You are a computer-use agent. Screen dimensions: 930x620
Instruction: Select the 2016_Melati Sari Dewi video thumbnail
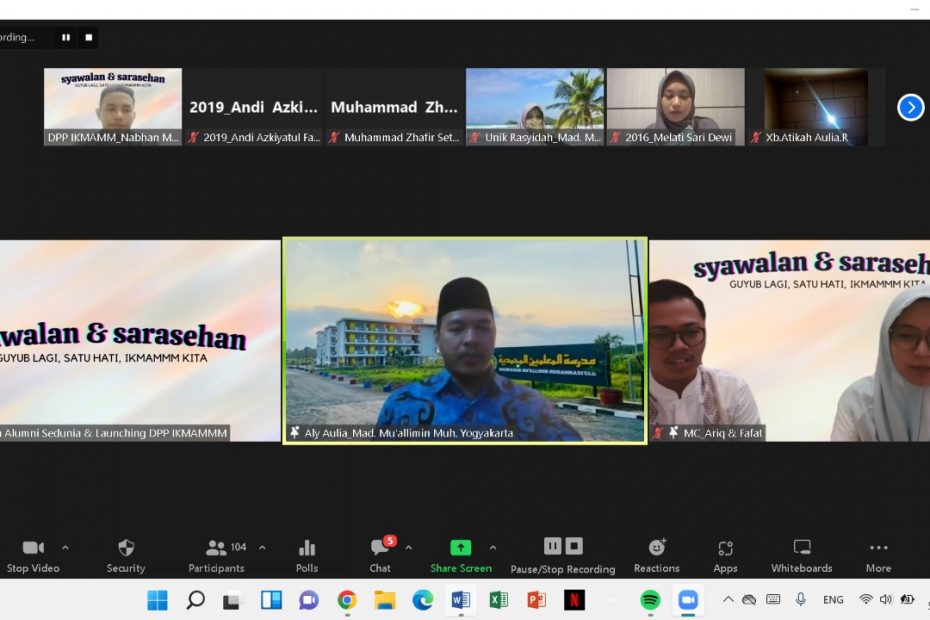point(676,106)
